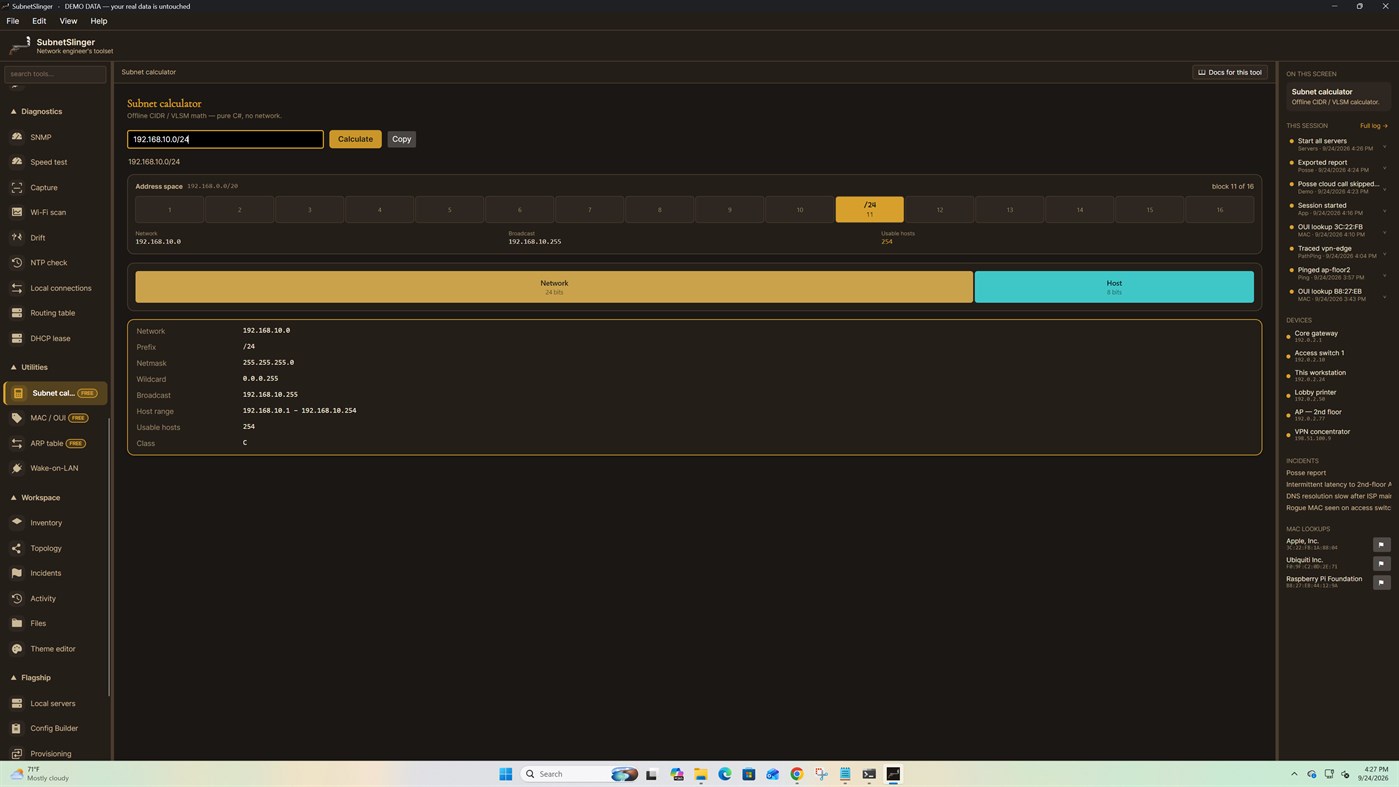Open Windows Start menu
Image resolution: width=1399 pixels, height=787 pixels.
(505, 774)
